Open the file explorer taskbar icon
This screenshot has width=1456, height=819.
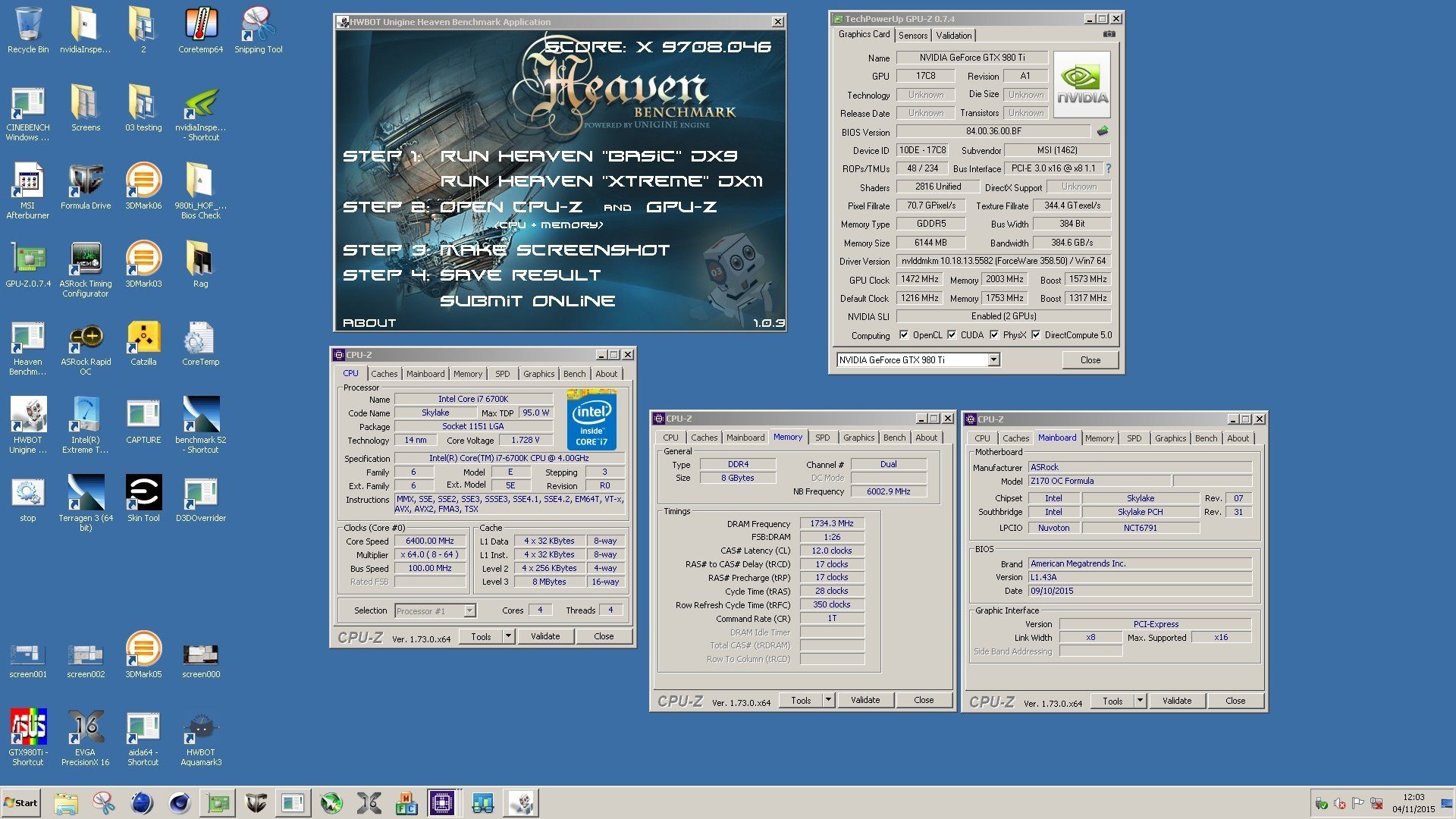click(66, 803)
